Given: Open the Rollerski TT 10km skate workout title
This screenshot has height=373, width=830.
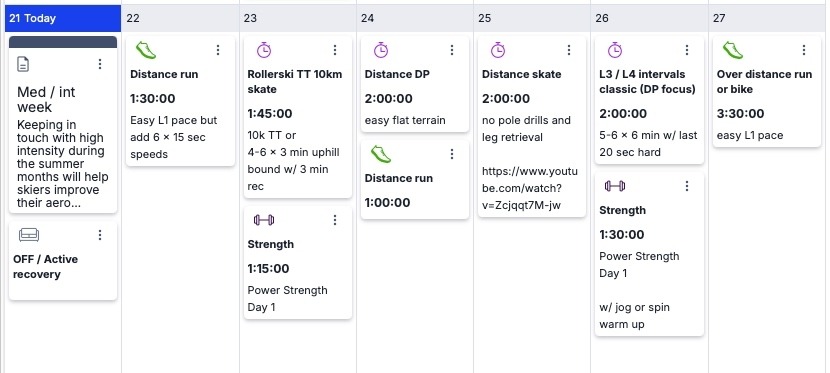Looking at the screenshot, I should tap(295, 81).
